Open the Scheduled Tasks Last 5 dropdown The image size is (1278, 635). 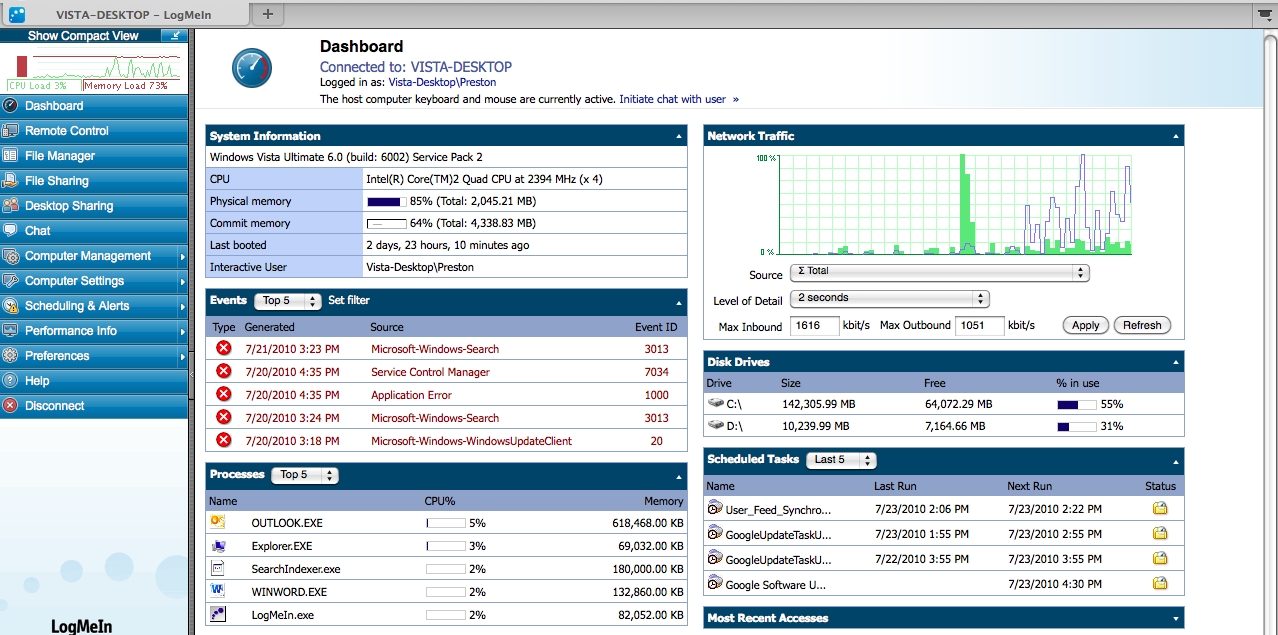click(x=841, y=459)
